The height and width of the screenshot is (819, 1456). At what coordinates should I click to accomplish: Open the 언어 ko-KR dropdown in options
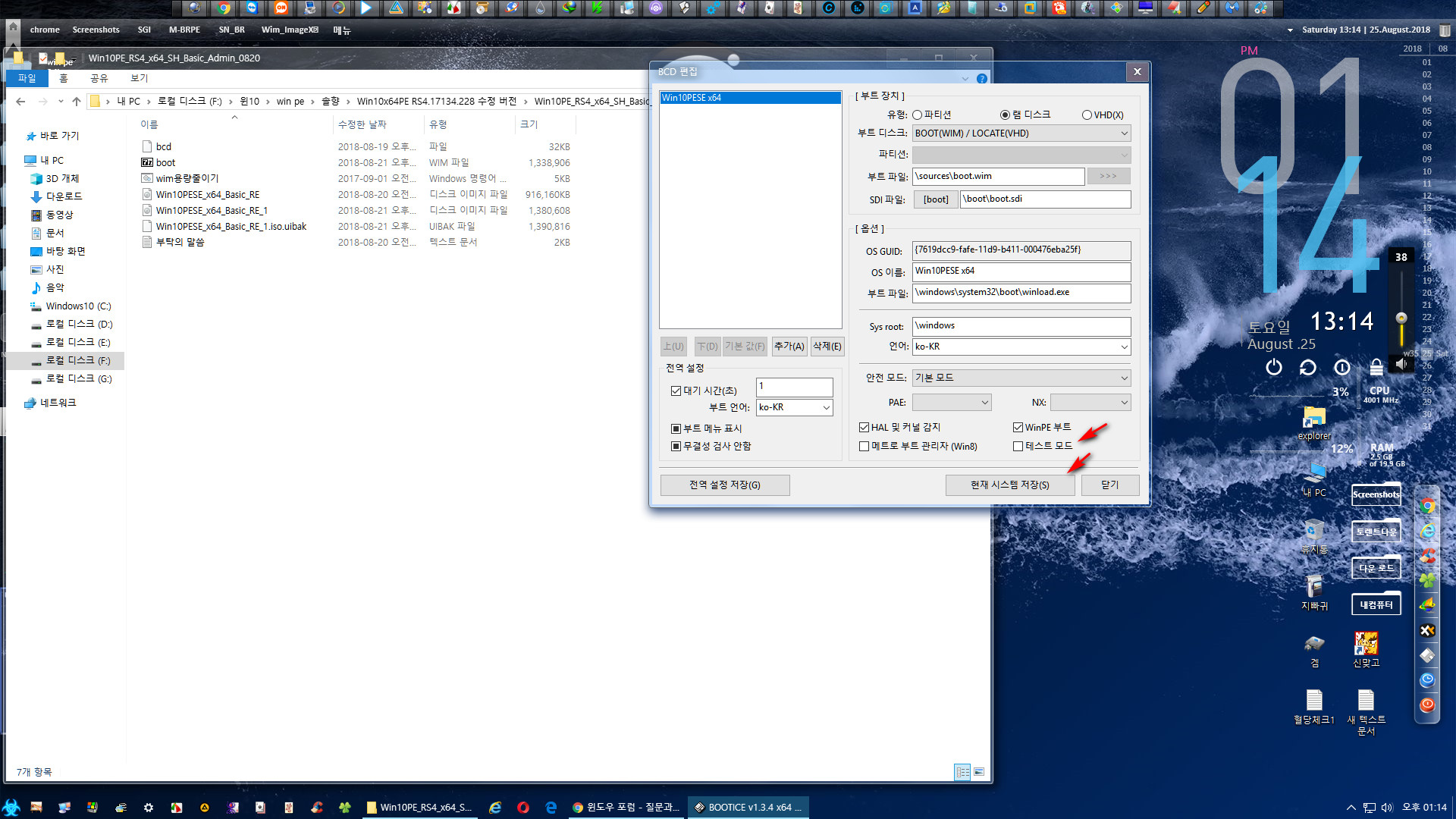pos(1021,347)
